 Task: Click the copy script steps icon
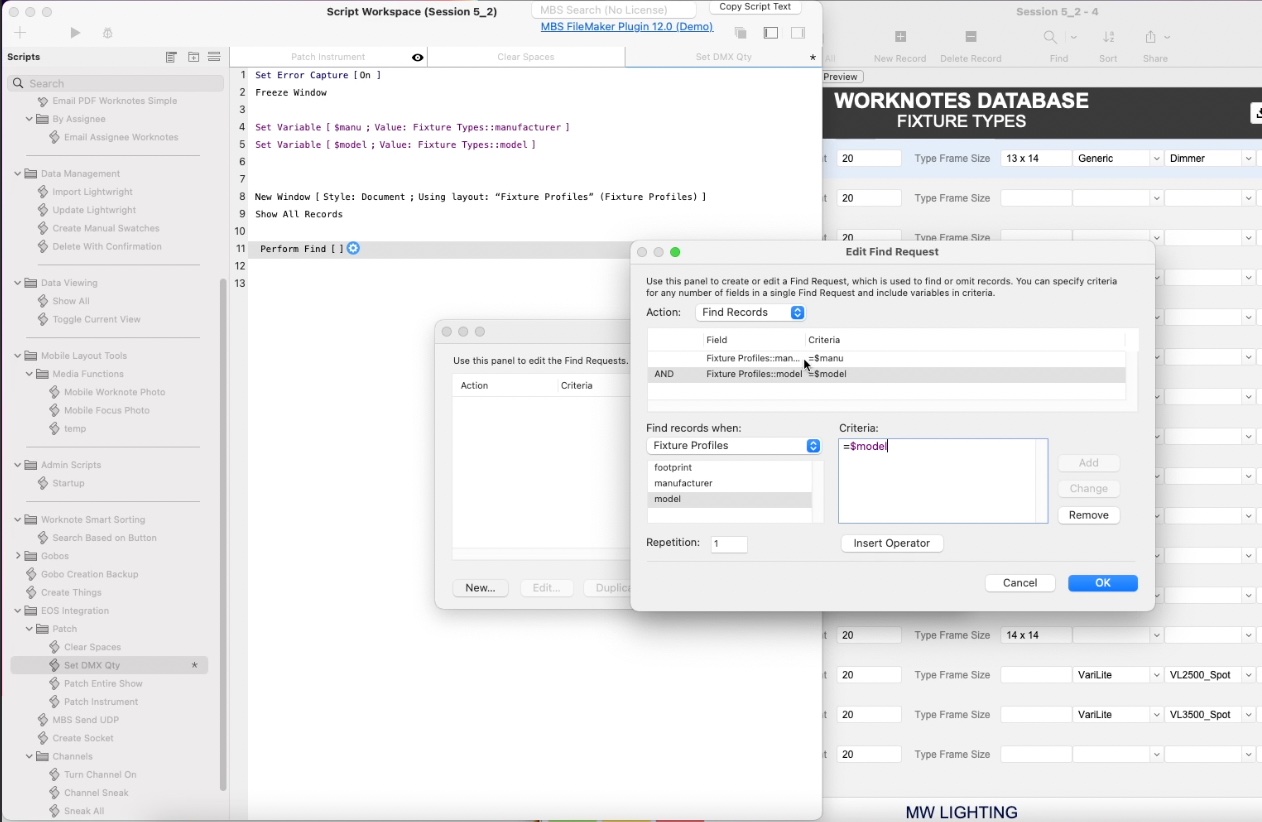click(741, 33)
